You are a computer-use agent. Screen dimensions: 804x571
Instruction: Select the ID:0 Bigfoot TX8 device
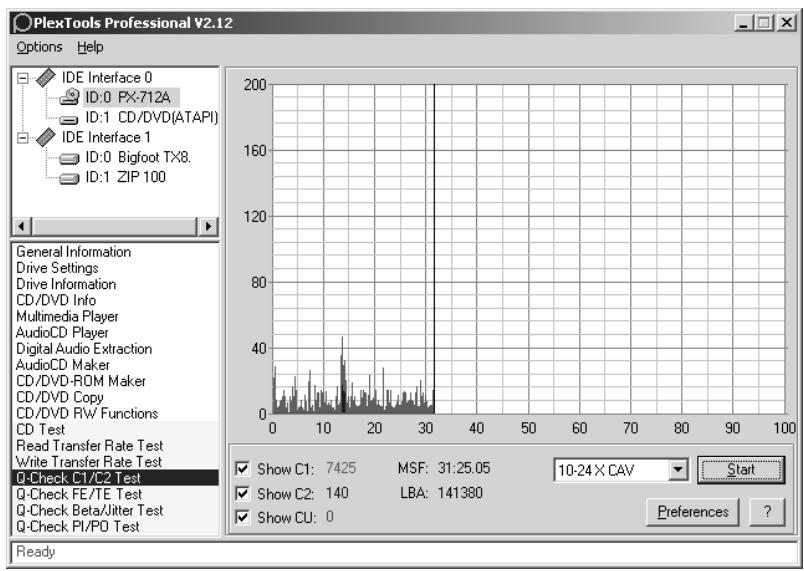pos(138,157)
